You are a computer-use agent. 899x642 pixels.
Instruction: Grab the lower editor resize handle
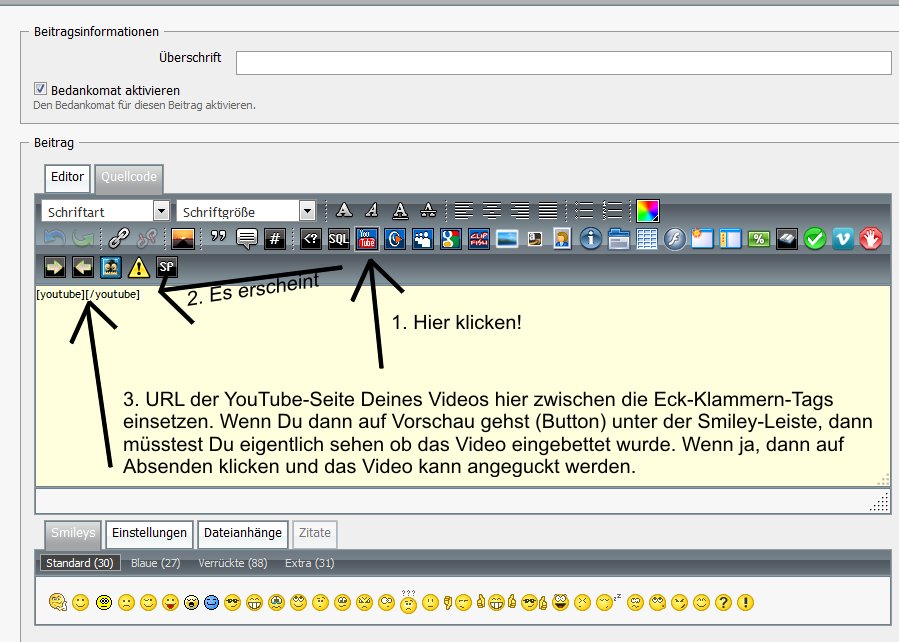click(x=880, y=503)
